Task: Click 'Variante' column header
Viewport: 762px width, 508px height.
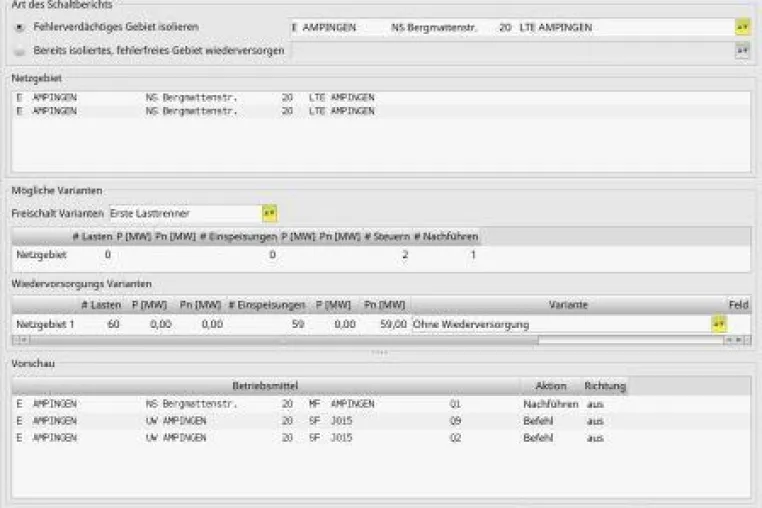Action: click(568, 305)
